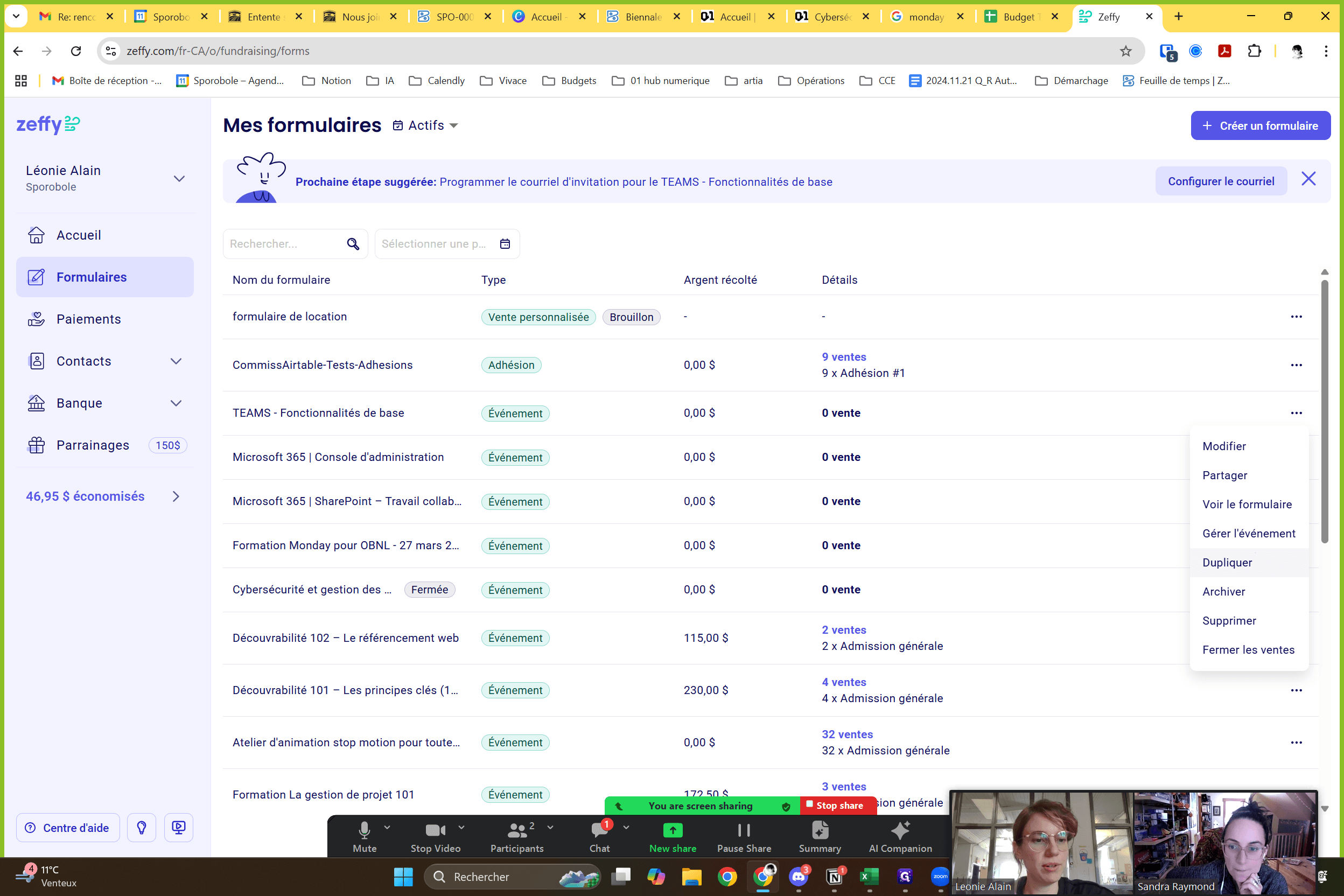
Task: Click the Rechercher form search field
Action: pyautogui.click(x=295, y=244)
